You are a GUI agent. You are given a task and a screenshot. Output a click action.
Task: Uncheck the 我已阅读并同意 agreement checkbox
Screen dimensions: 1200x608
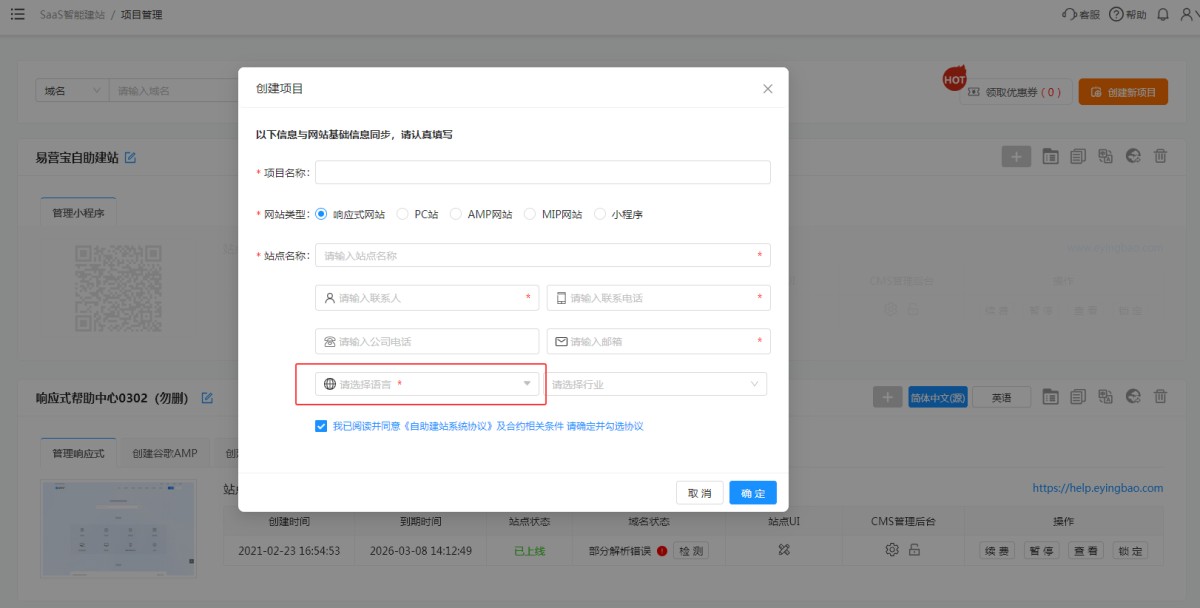click(321, 426)
